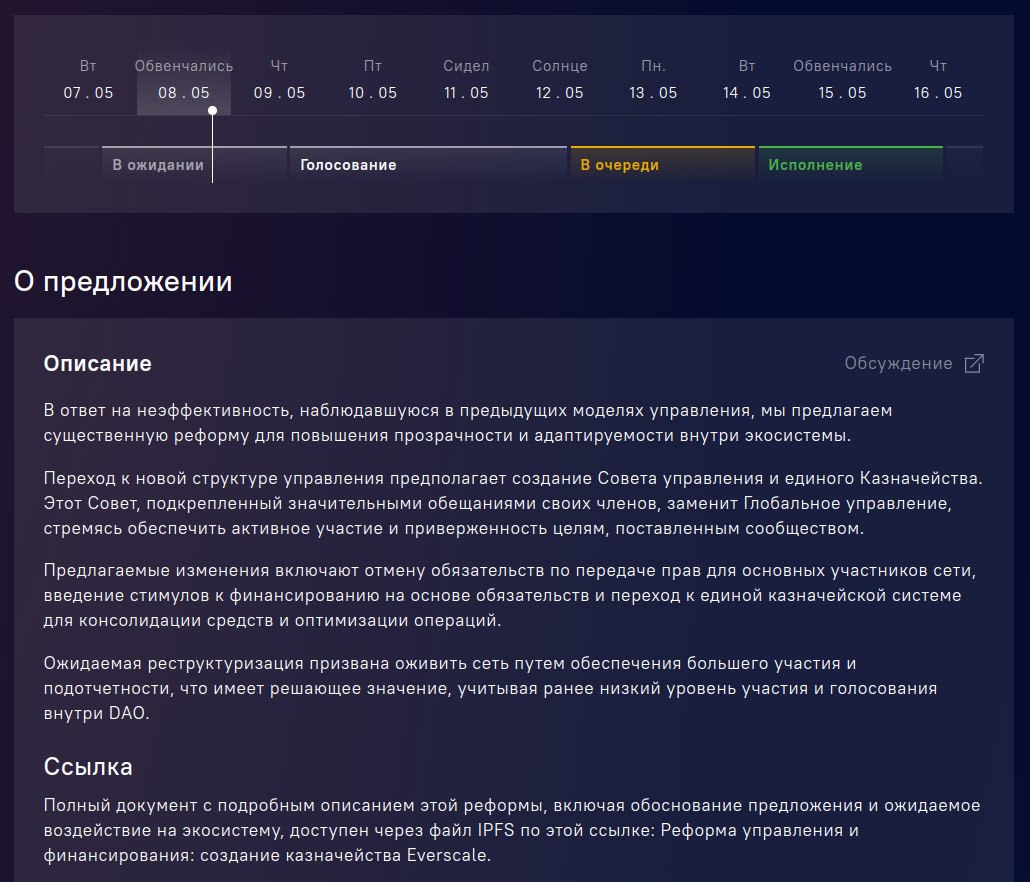This screenshot has height=882, width=1030.
Task: Open the external link icon beside Обсуждение
Action: coord(973,364)
